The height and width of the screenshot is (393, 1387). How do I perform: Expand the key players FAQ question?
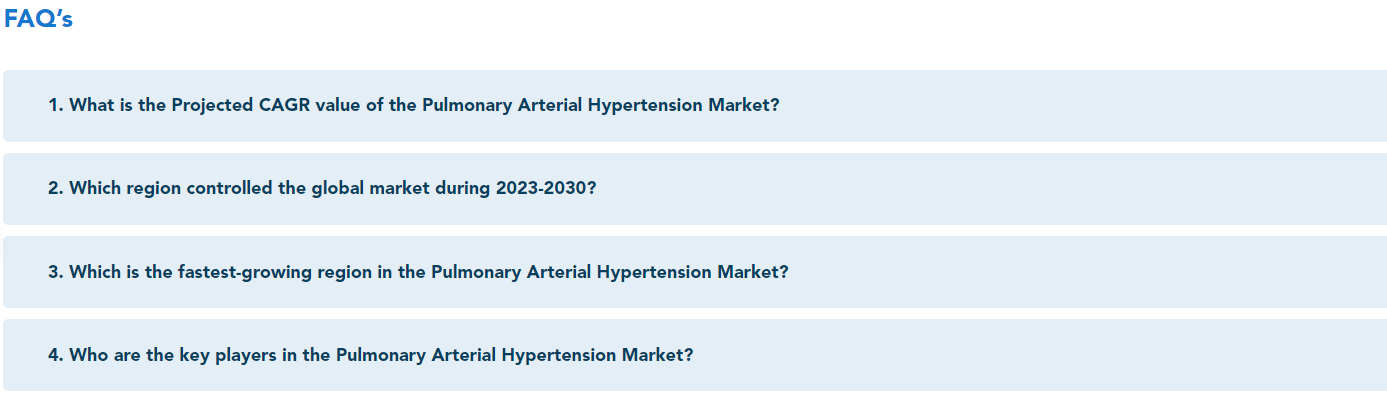tap(695, 354)
